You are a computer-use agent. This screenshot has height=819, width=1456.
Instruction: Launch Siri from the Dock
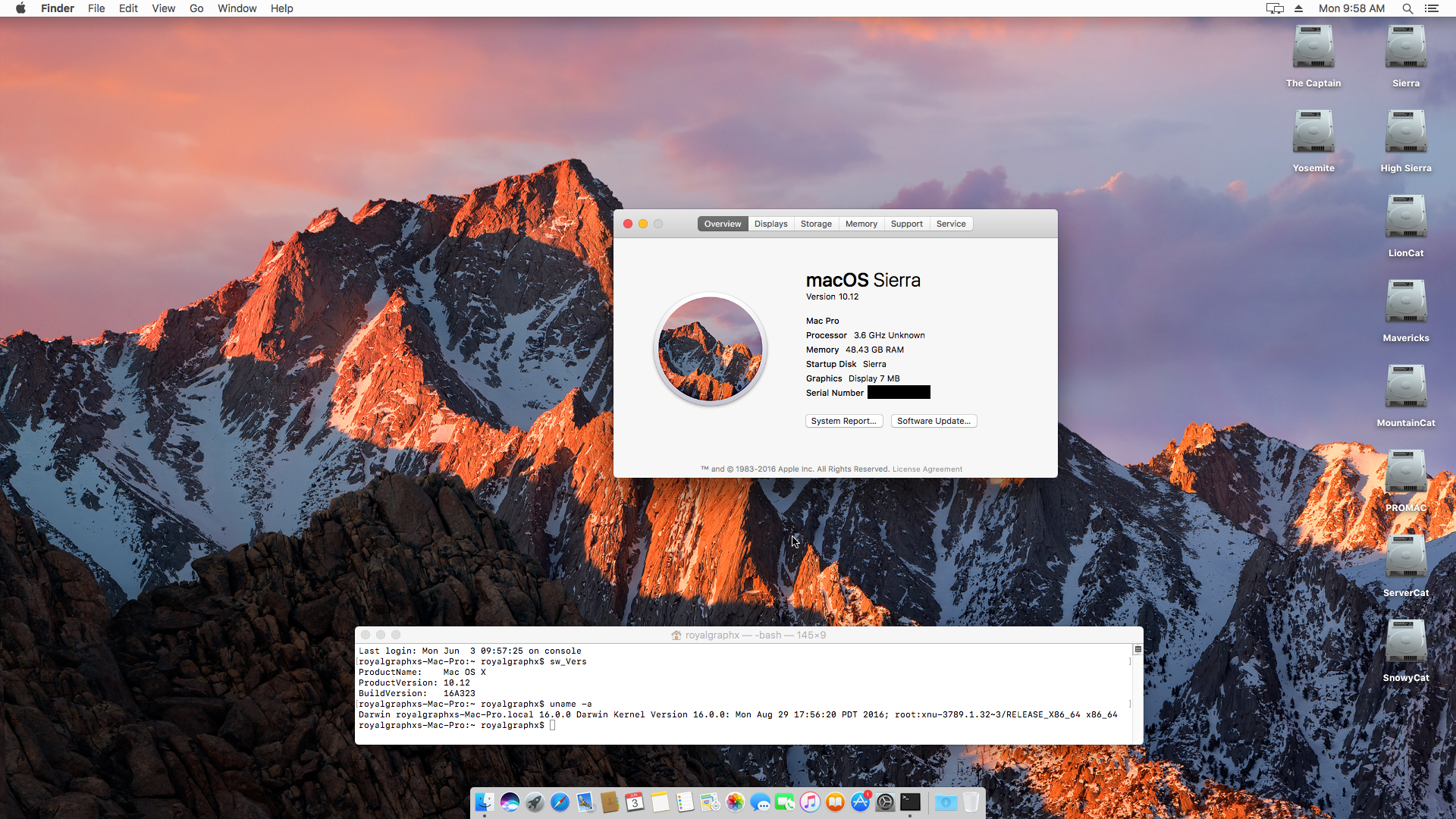point(510,802)
